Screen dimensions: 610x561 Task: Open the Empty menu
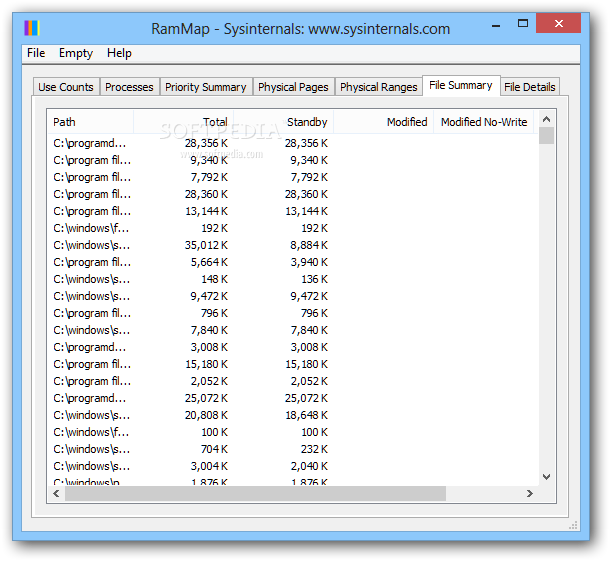pyautogui.click(x=76, y=53)
